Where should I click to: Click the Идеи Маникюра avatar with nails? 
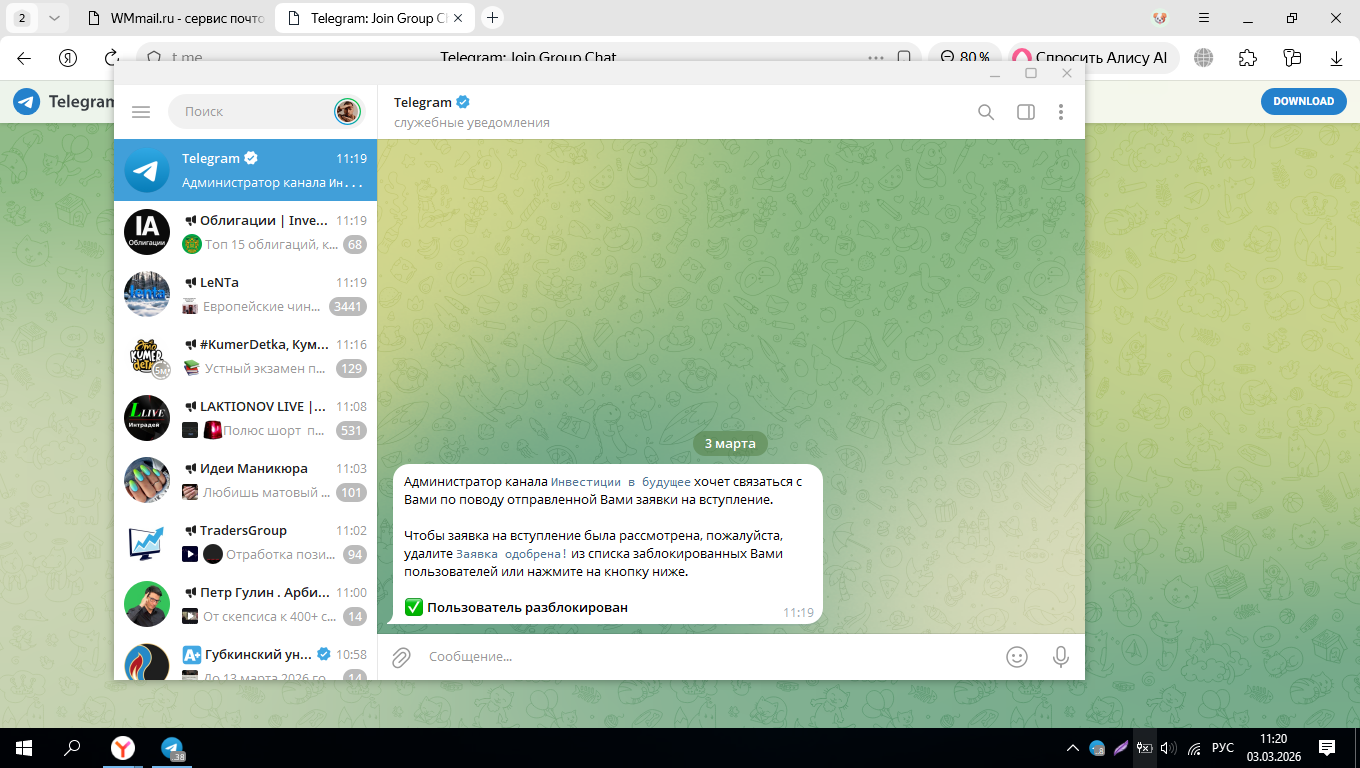tap(147, 480)
